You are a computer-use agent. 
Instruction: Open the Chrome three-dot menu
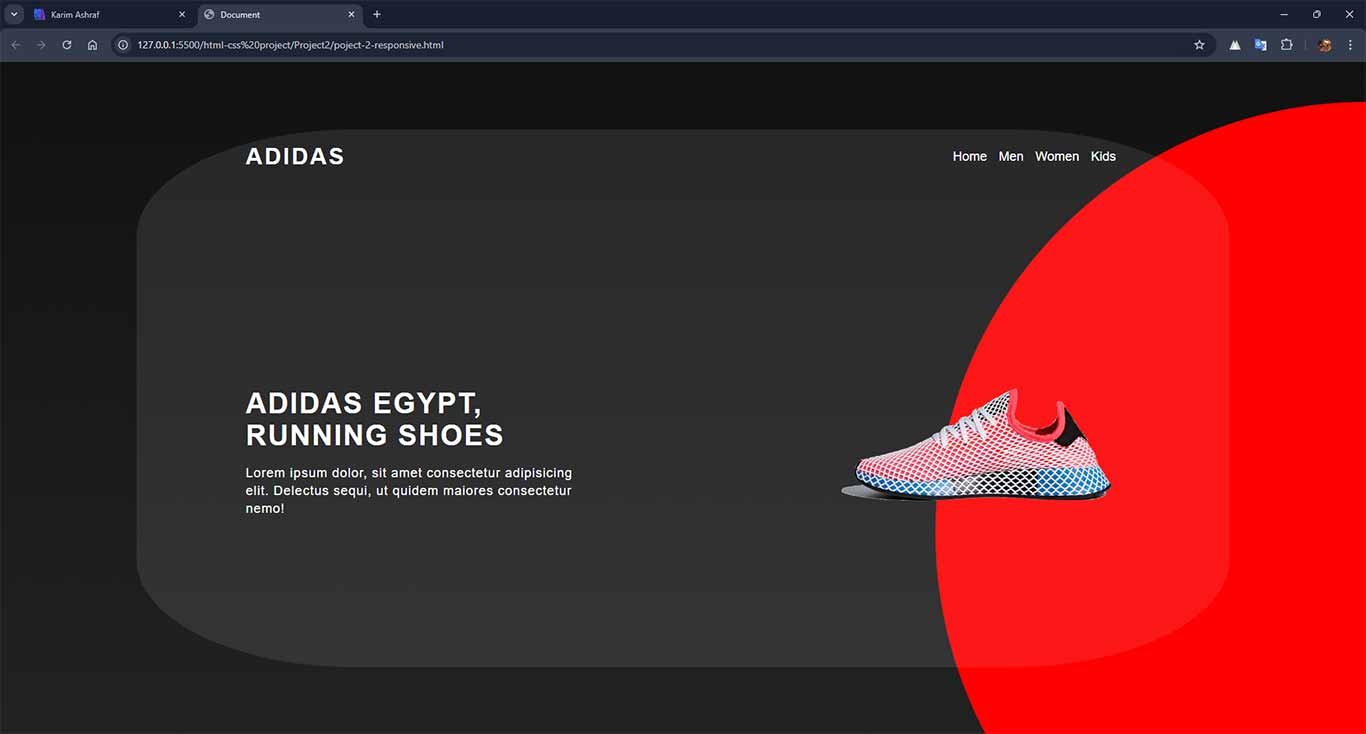click(x=1350, y=45)
